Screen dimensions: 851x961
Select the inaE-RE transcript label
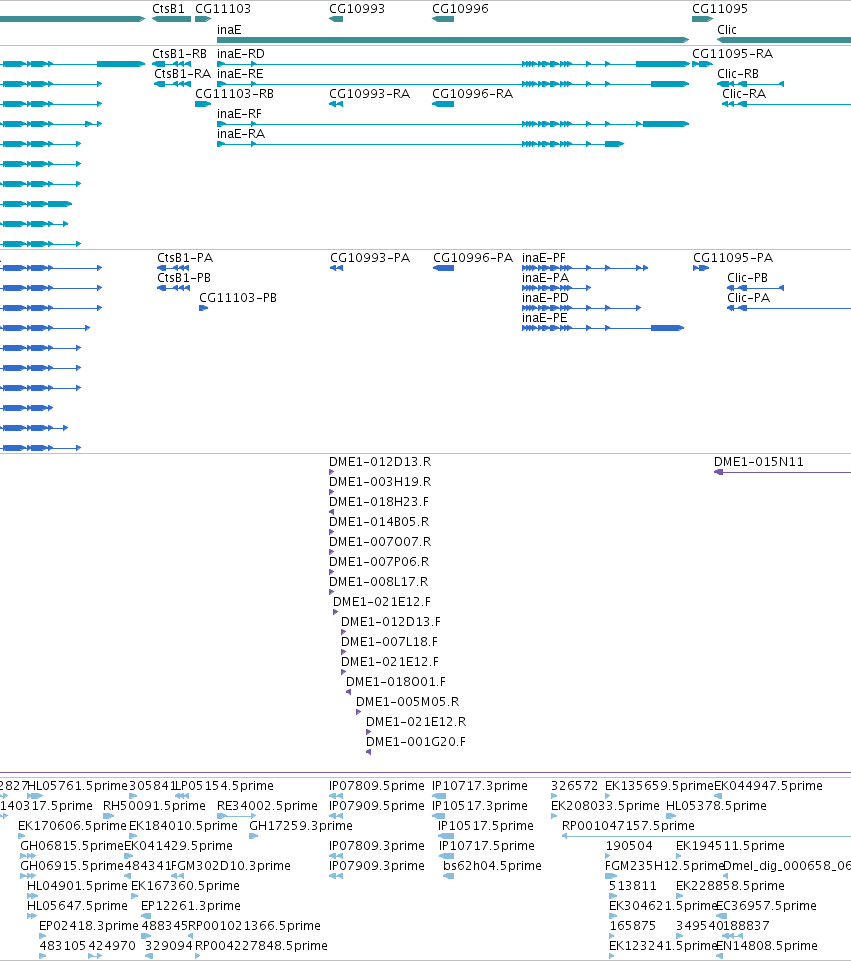pos(240,74)
